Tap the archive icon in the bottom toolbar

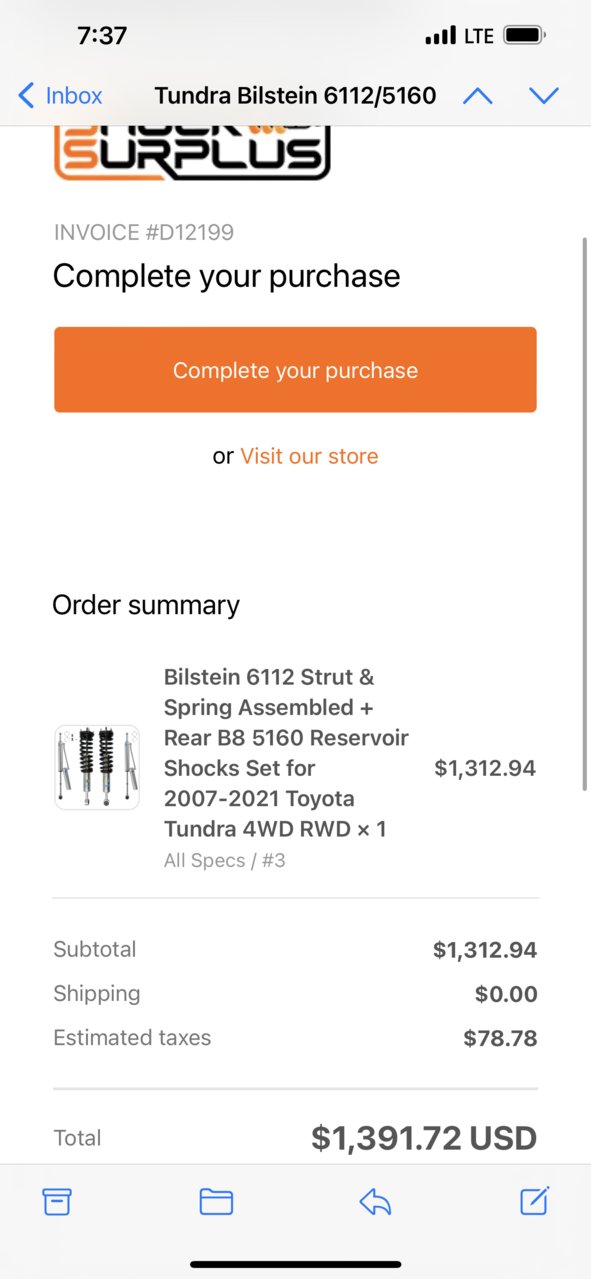tap(57, 1201)
